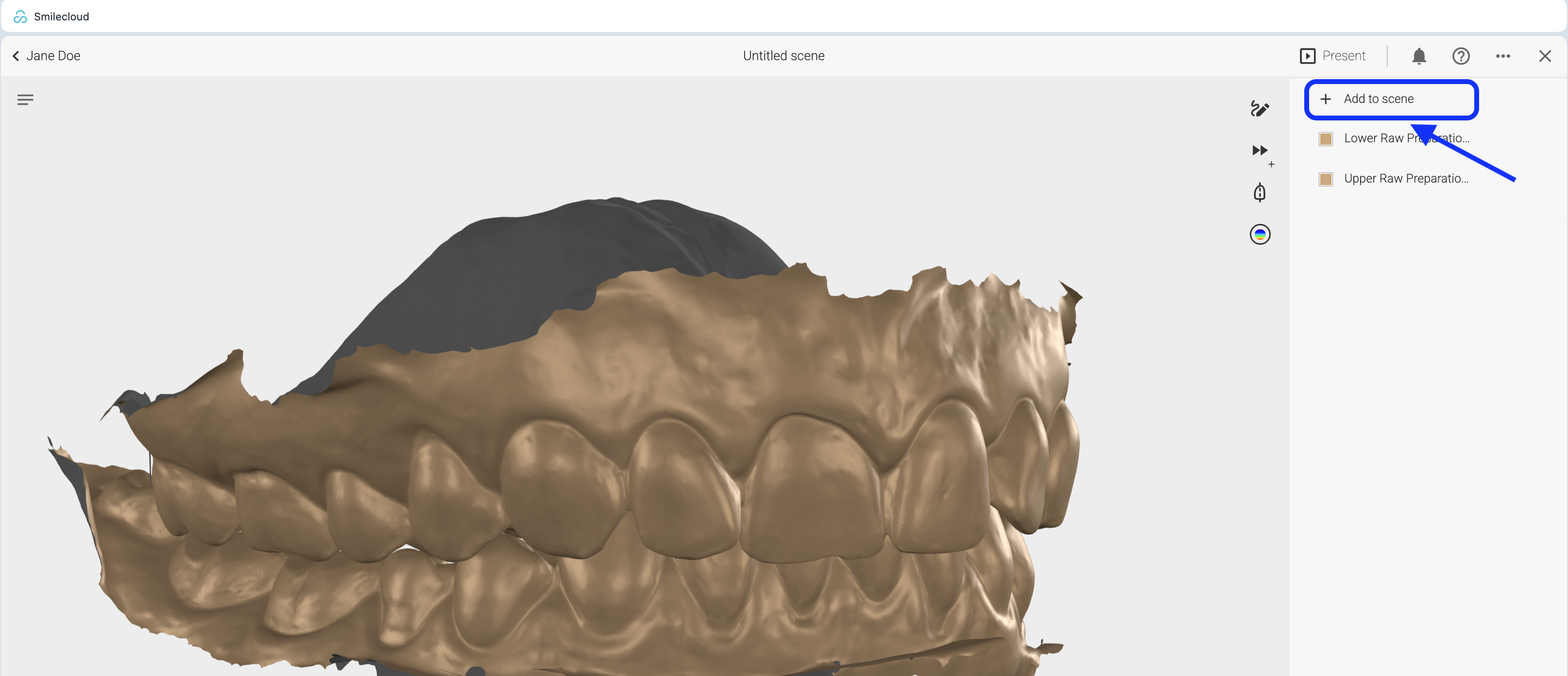This screenshot has width=1568, height=676.
Task: Select Upper Raw Preparation list item
Action: click(x=1406, y=179)
